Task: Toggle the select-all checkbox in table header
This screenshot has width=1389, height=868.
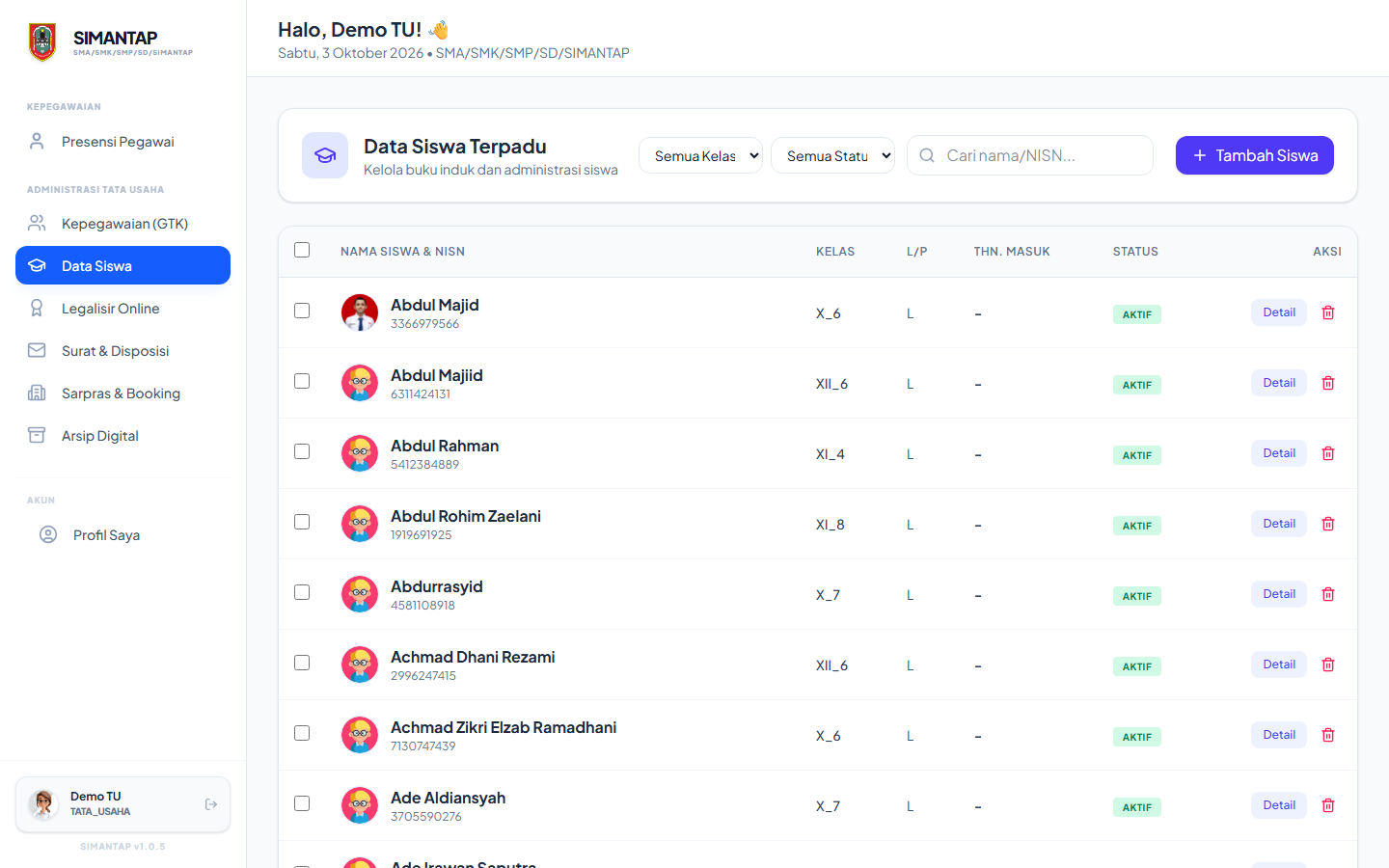Action: [x=302, y=250]
